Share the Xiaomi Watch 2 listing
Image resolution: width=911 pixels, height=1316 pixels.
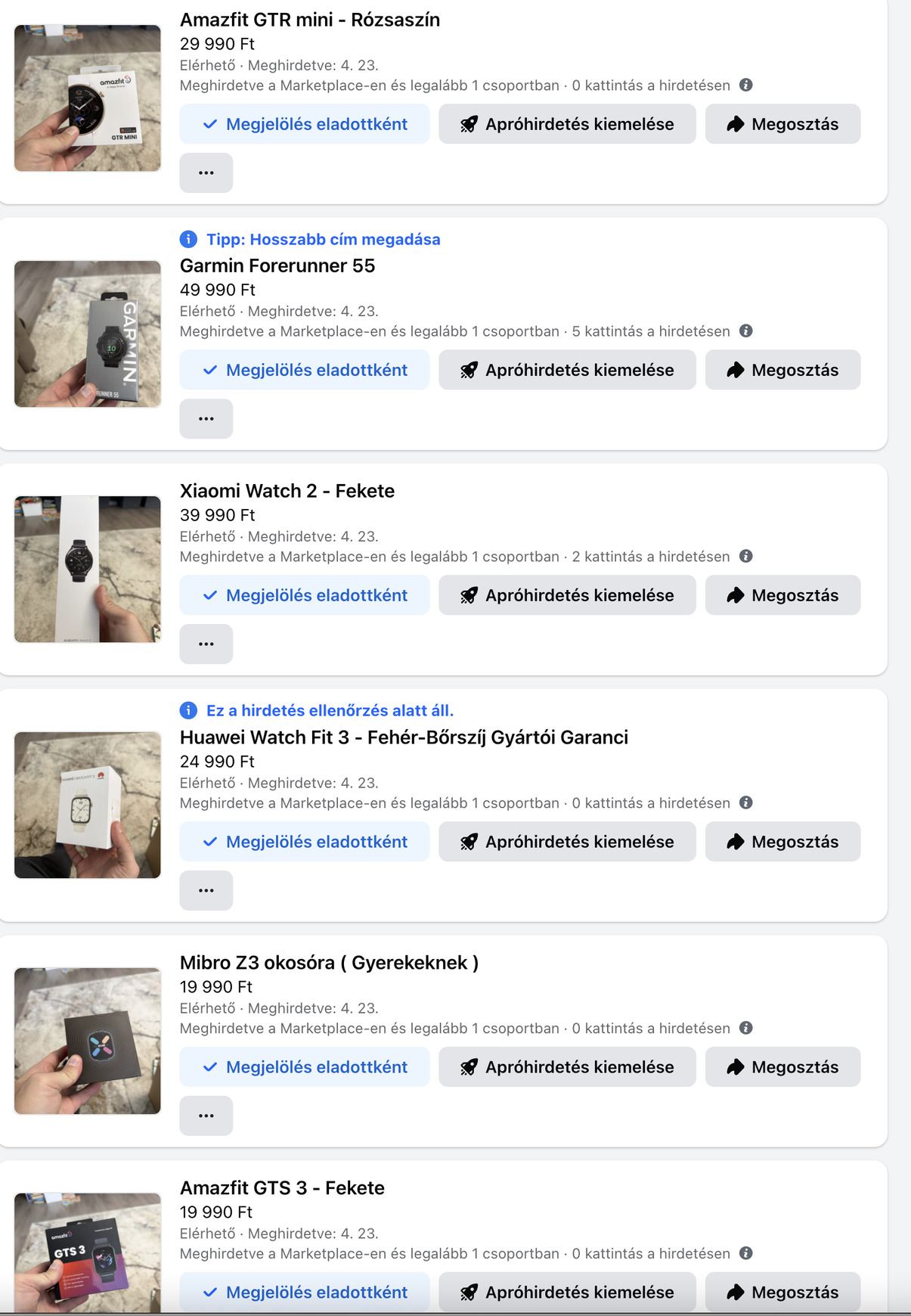pos(782,595)
